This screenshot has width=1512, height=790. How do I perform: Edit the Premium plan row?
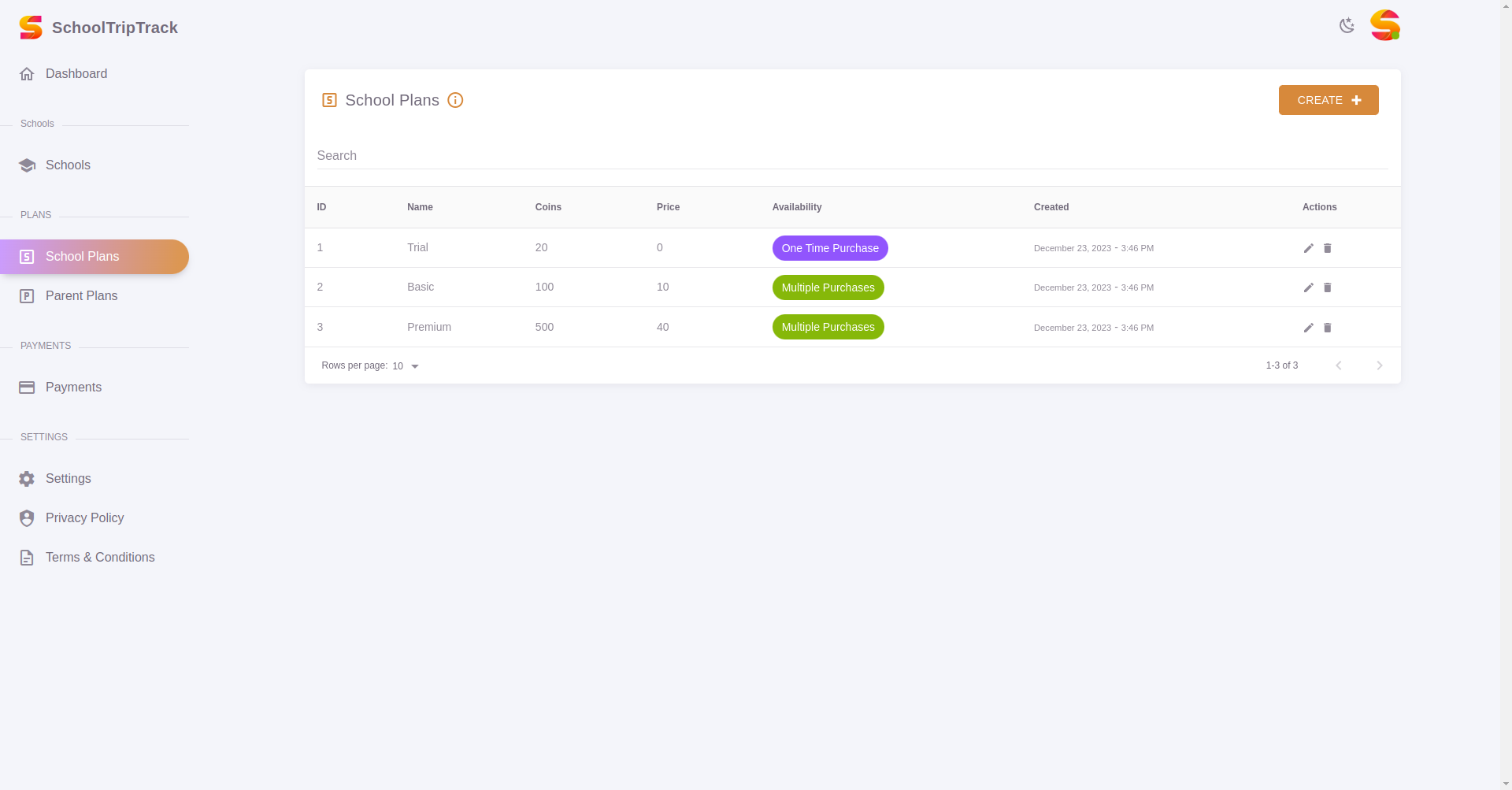1308,328
